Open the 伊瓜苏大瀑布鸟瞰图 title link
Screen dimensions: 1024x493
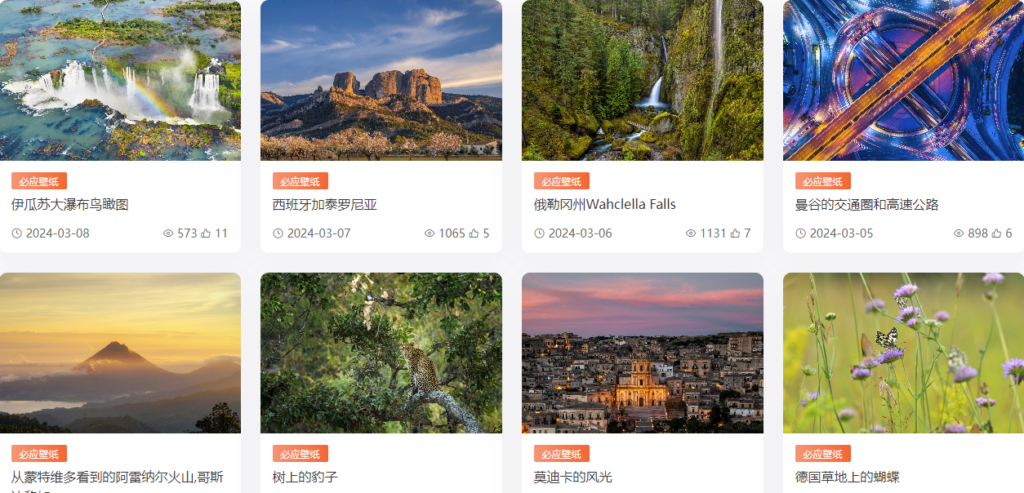[70, 204]
